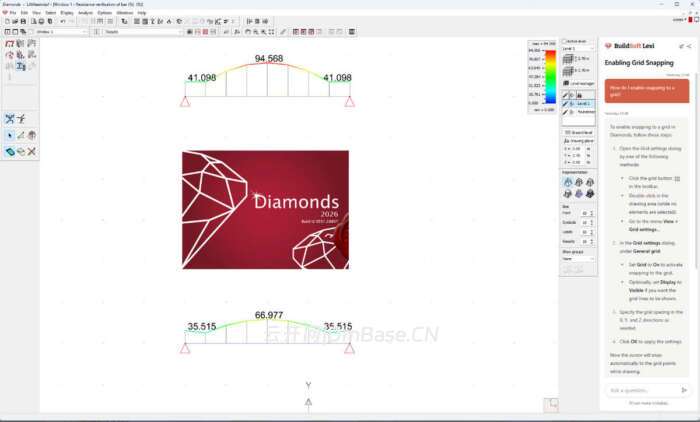Viewport: 700px width, 422px height.
Task: Select the first Representation view icon
Action: [x=568, y=182]
